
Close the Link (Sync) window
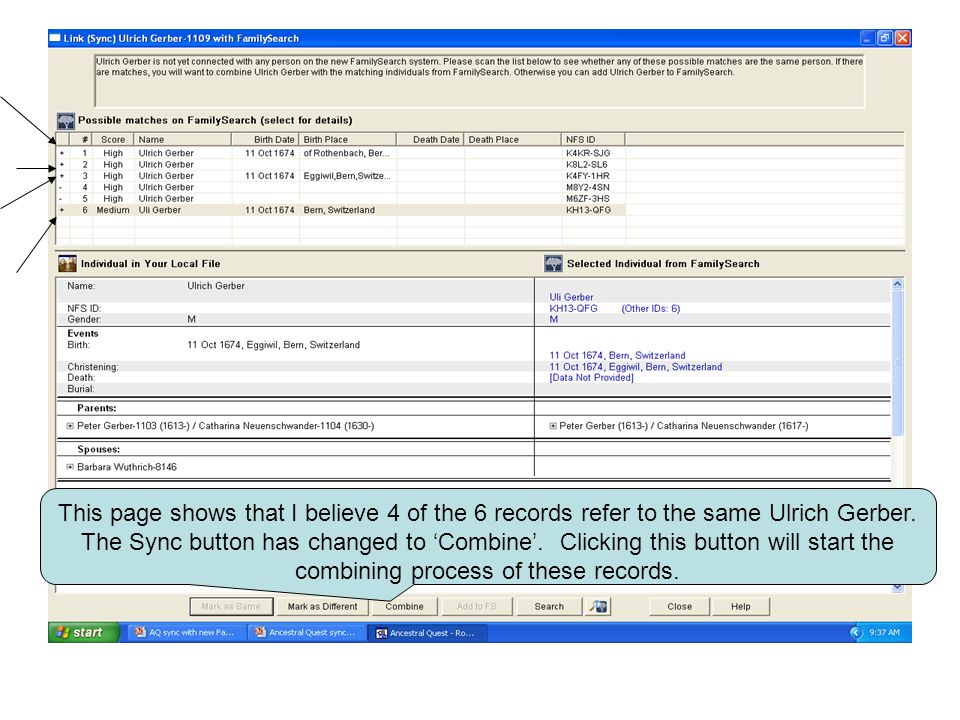902,38
